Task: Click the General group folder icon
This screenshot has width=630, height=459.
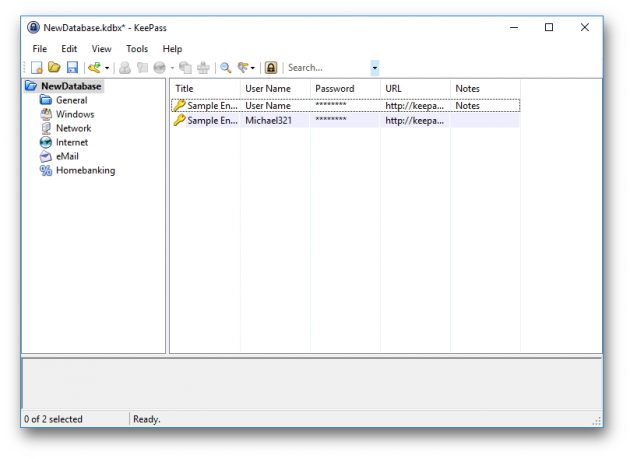Action: [46, 100]
